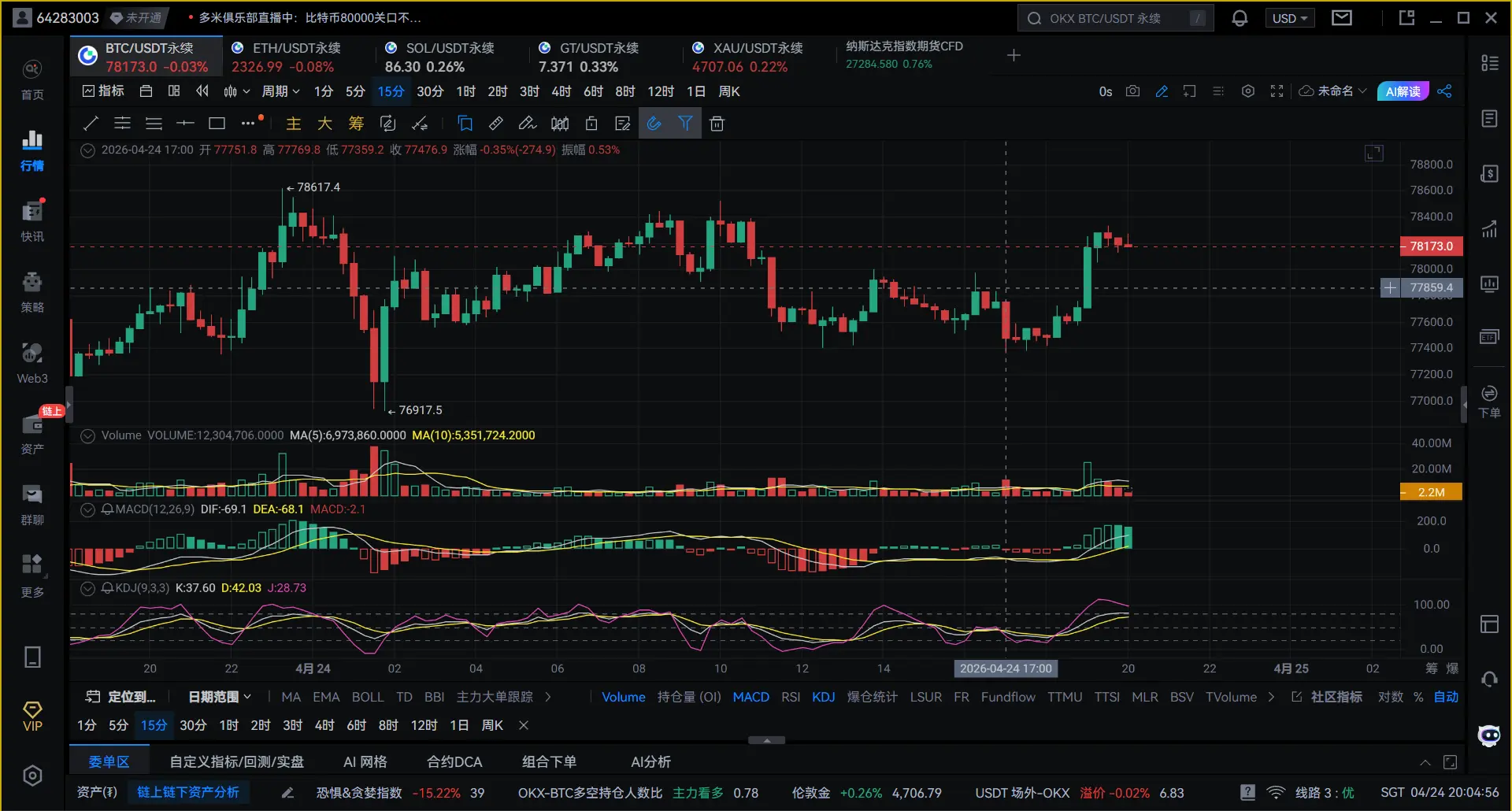The height and width of the screenshot is (811, 1512).
Task: Open the Web3 sidebar icon
Action: click(x=32, y=363)
